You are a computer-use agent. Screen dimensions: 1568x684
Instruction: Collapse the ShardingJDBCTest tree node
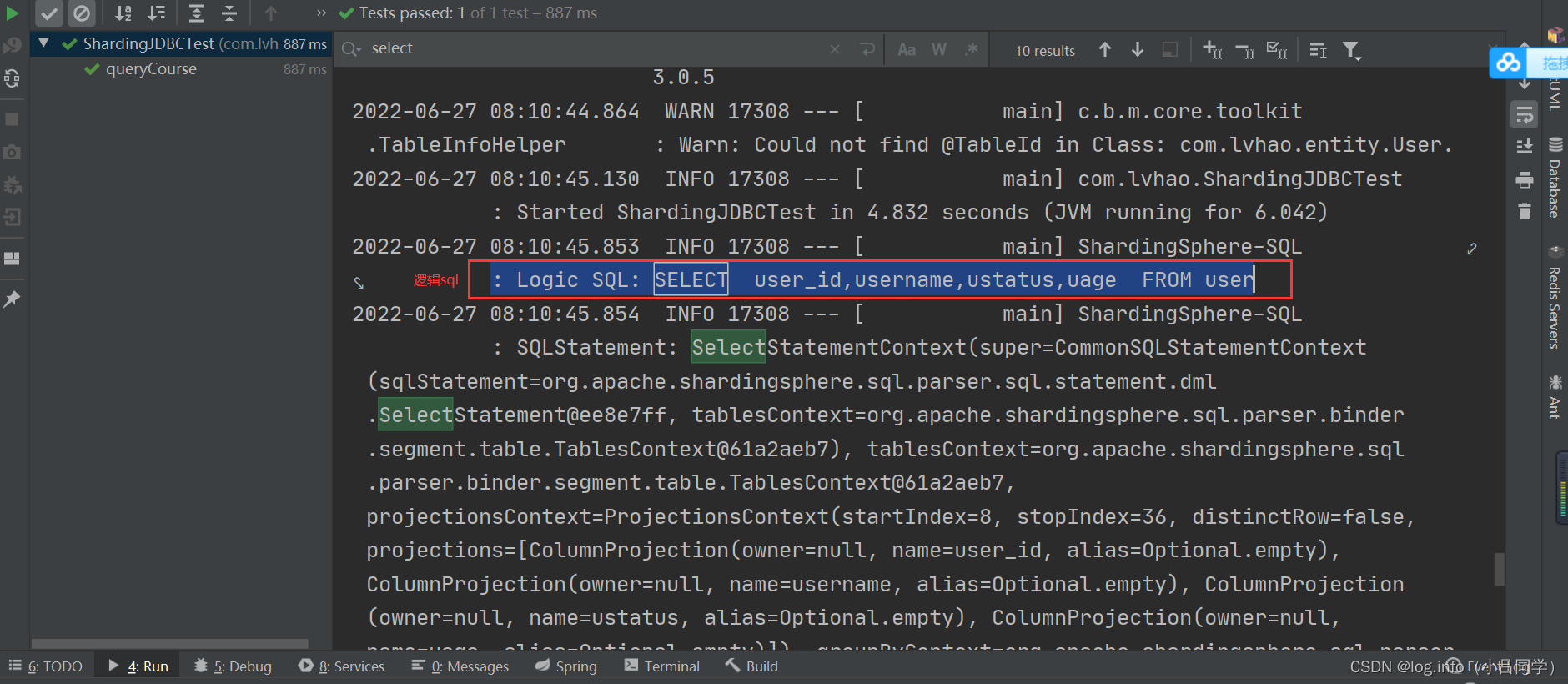click(43, 43)
